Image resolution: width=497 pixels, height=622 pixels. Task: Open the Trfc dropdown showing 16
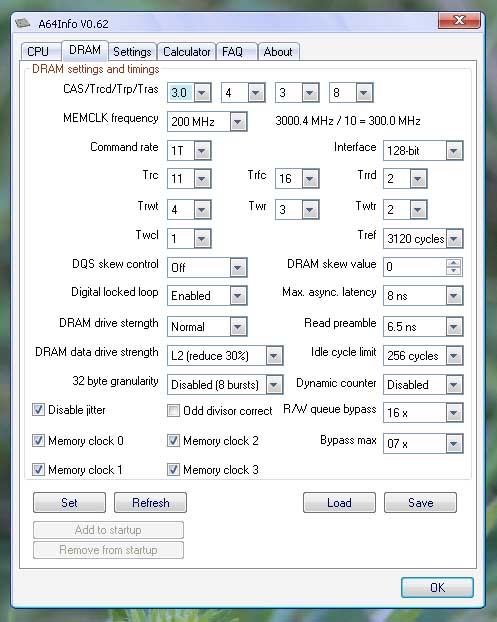tap(310, 179)
